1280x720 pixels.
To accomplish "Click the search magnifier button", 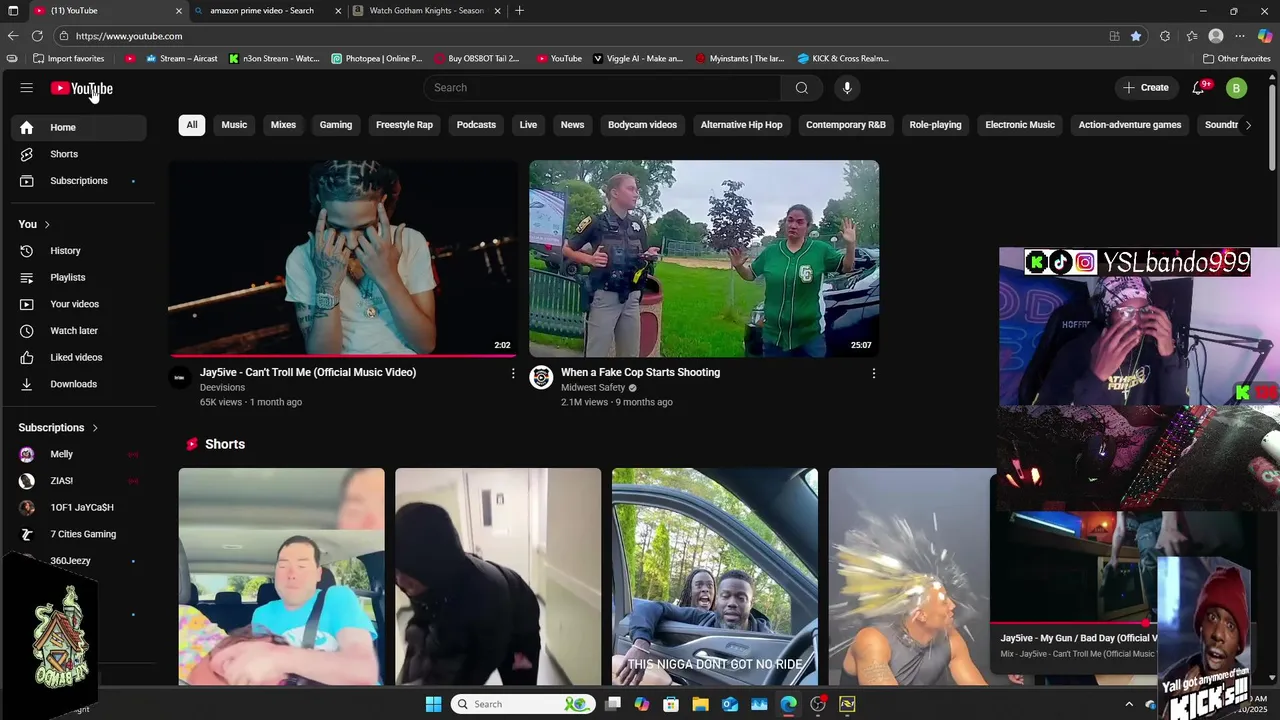I will [x=801, y=88].
